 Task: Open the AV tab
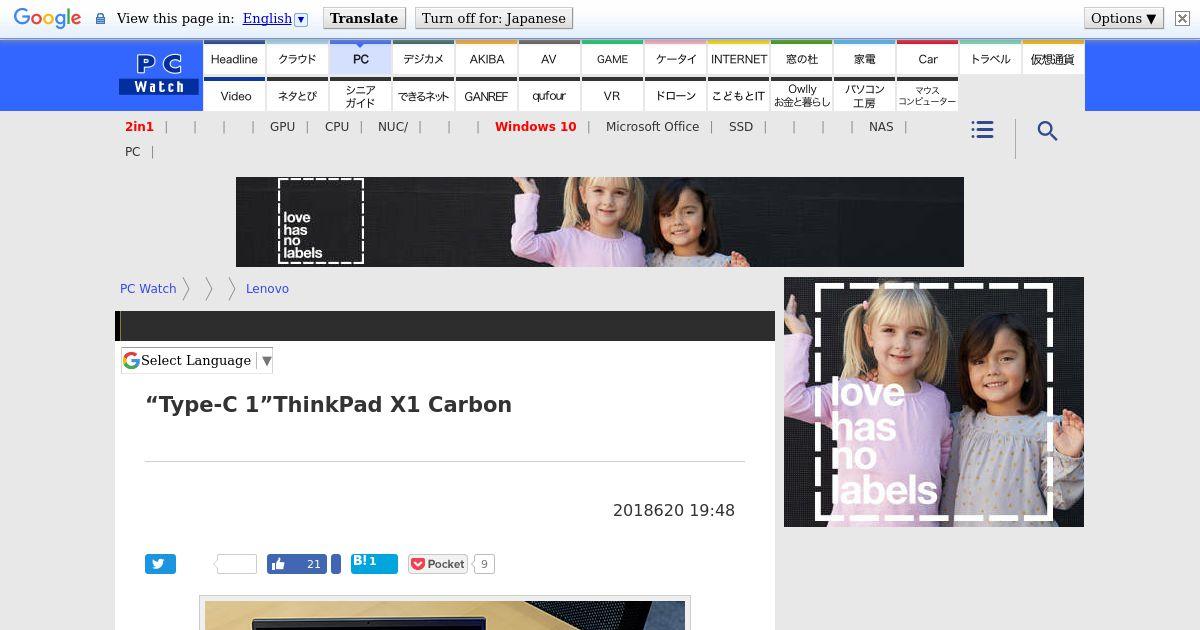[x=549, y=58]
